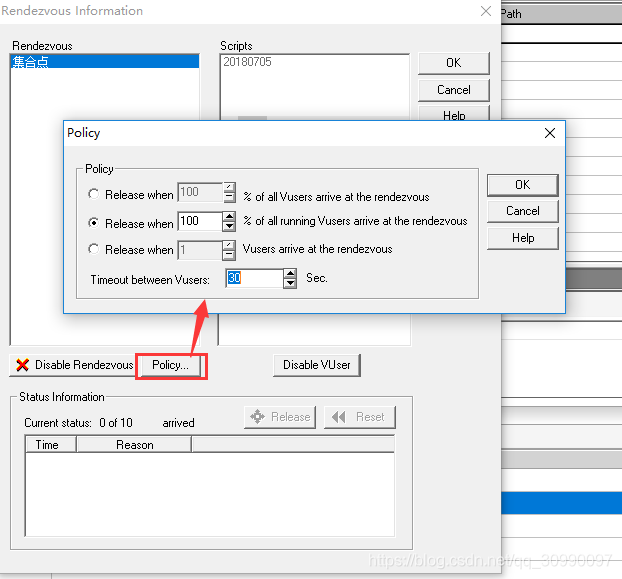The image size is (622, 579).
Task: Close the Rendezvous Information window
Action: (486, 11)
